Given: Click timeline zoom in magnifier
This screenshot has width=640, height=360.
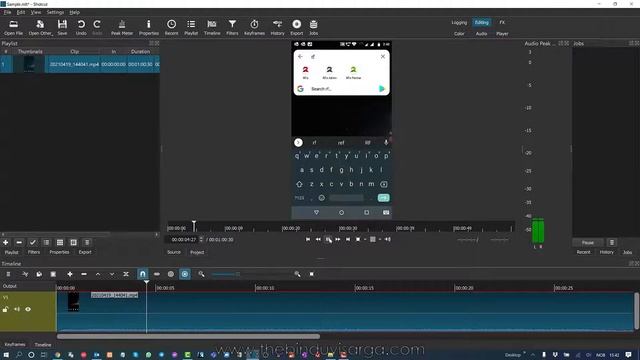Looking at the screenshot, I should tap(297, 274).
